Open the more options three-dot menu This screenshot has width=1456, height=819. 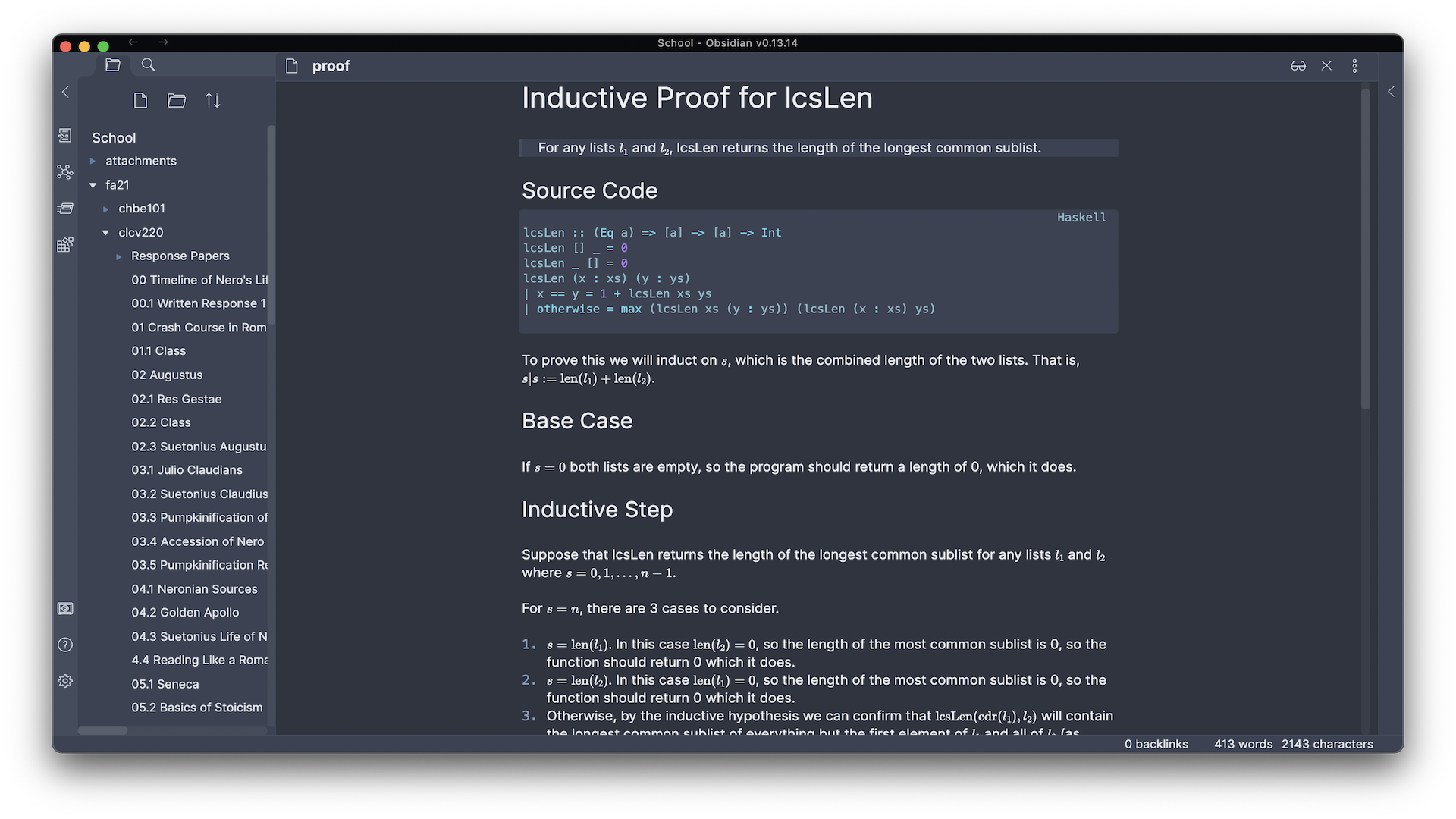click(x=1354, y=66)
